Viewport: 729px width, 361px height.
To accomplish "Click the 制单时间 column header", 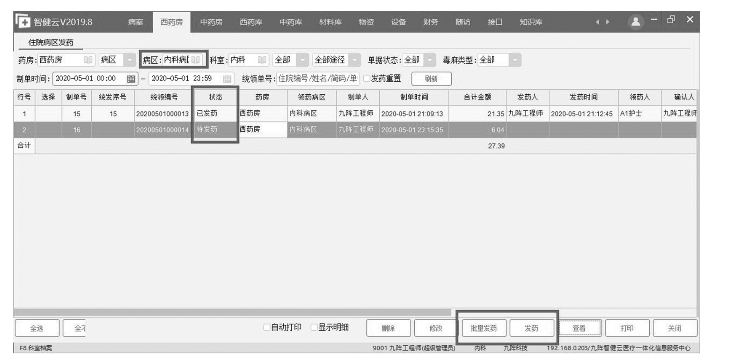I will 414,98.
